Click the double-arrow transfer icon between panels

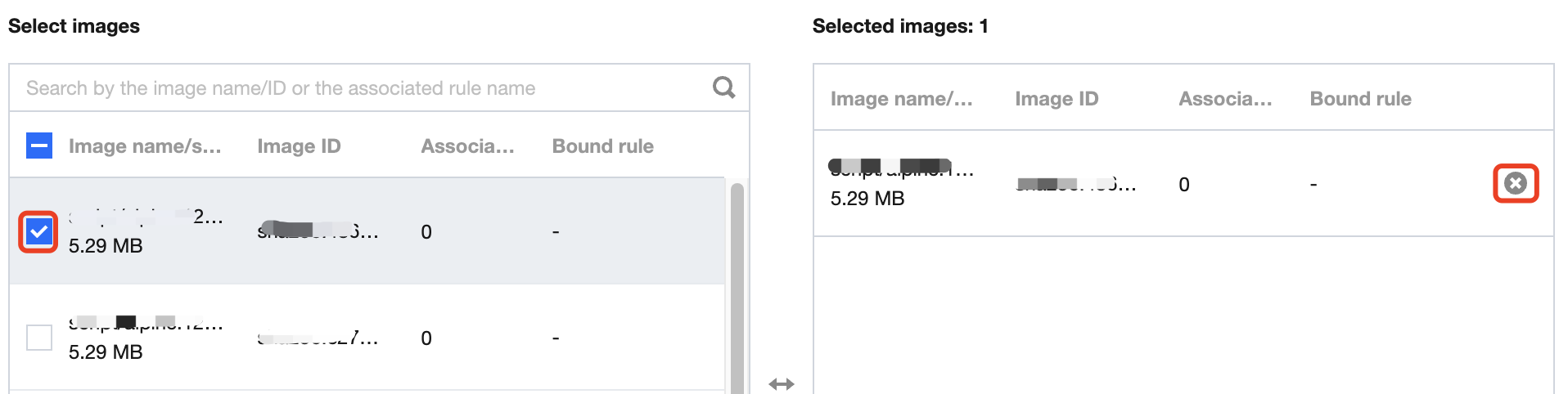tap(782, 383)
